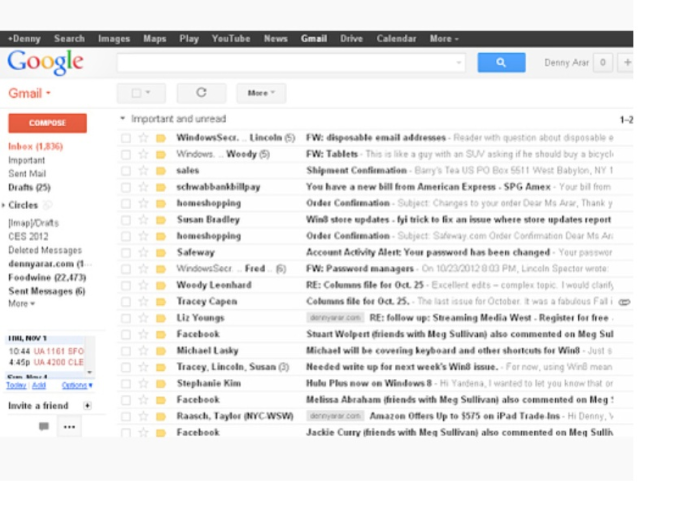Click importance marker on Safeway email

(x=161, y=253)
